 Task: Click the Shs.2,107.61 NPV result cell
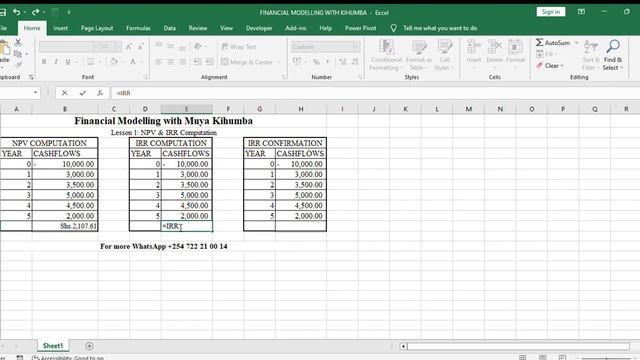(x=65, y=226)
